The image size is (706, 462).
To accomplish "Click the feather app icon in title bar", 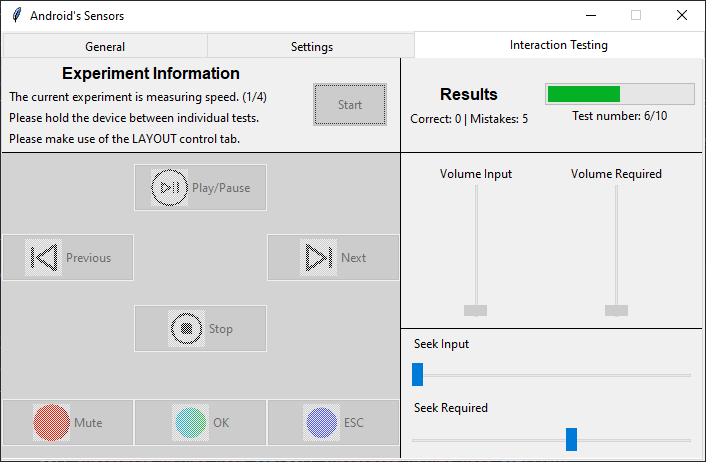I will point(16,16).
